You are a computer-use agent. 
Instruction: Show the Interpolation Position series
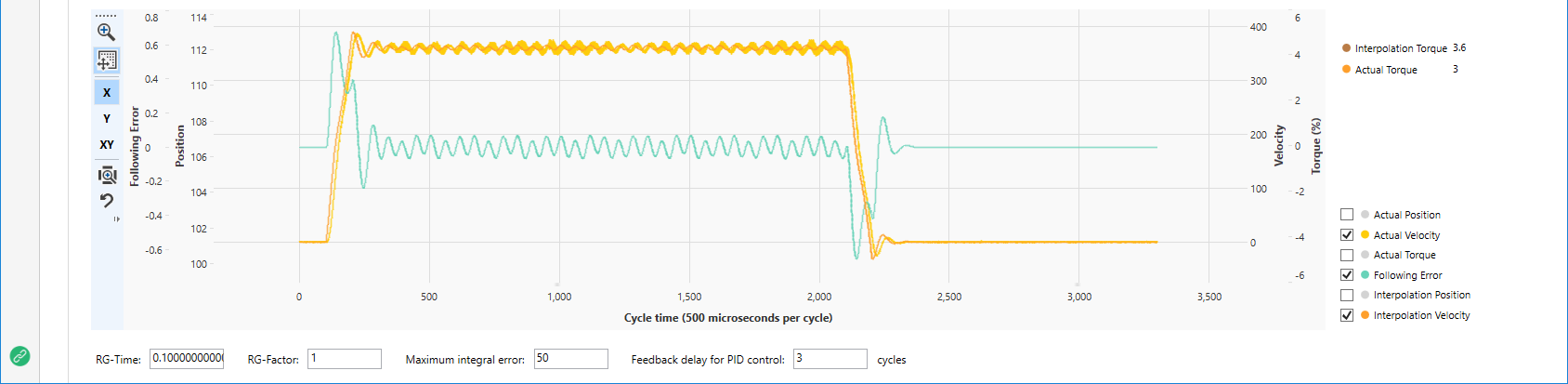click(1347, 295)
